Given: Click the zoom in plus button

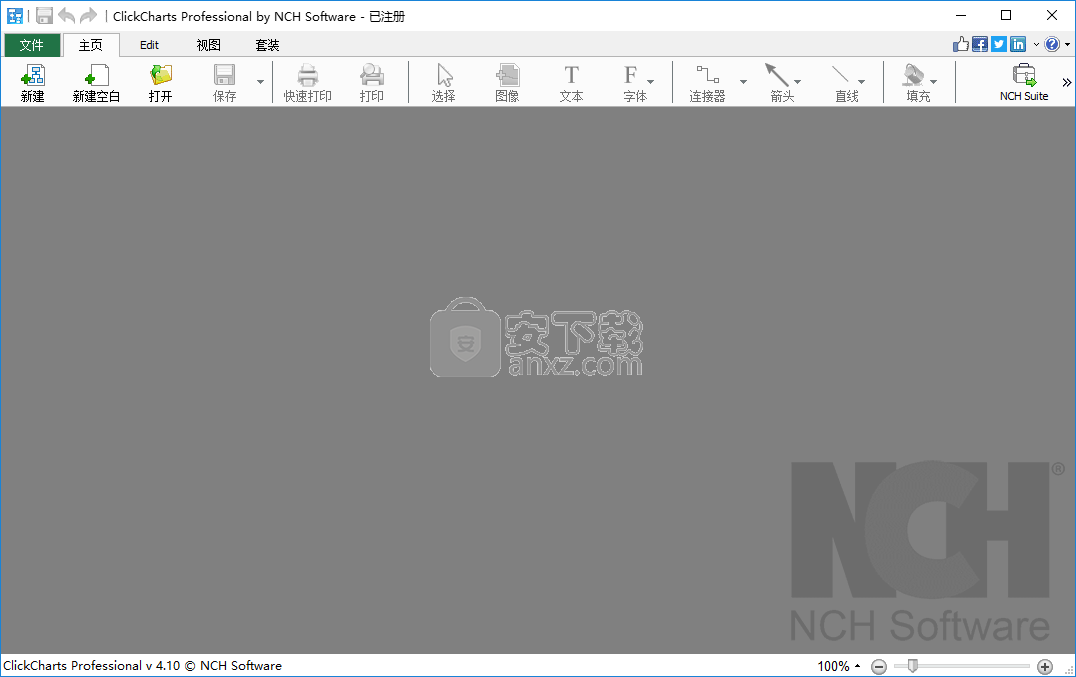Looking at the screenshot, I should pos(1044,666).
